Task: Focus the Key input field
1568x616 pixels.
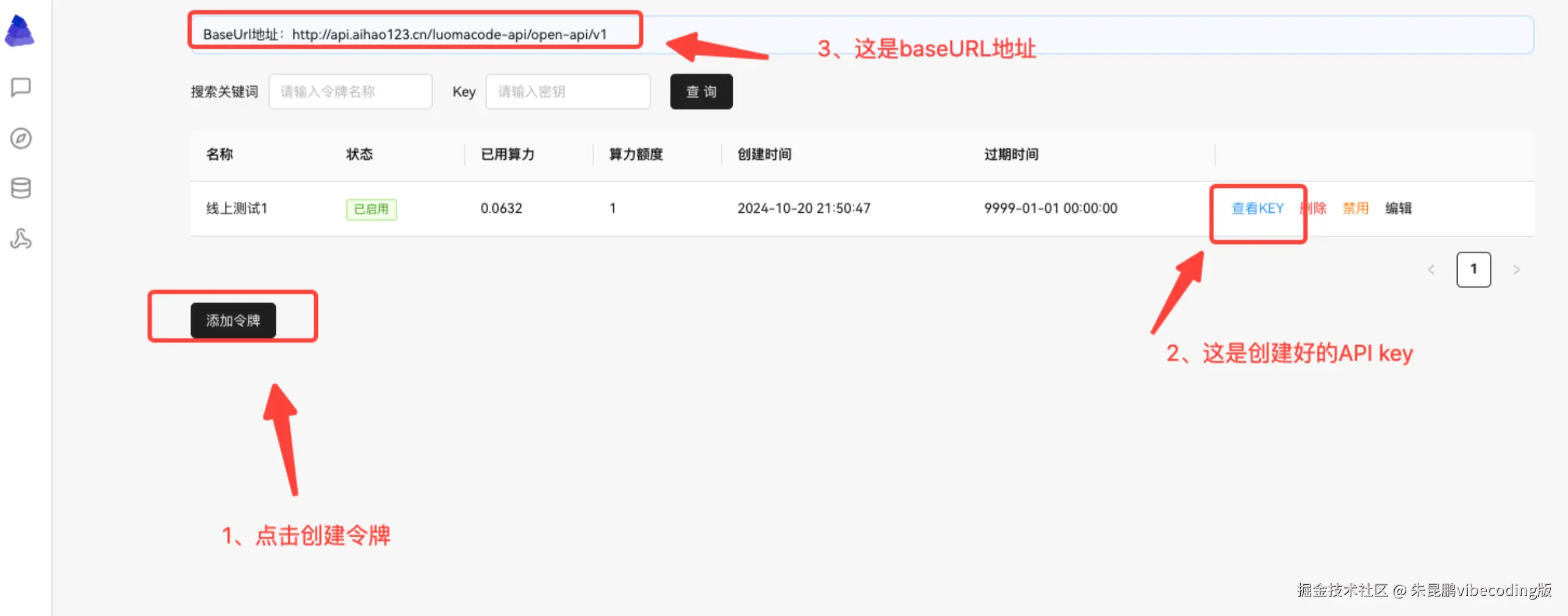Action: 568,92
